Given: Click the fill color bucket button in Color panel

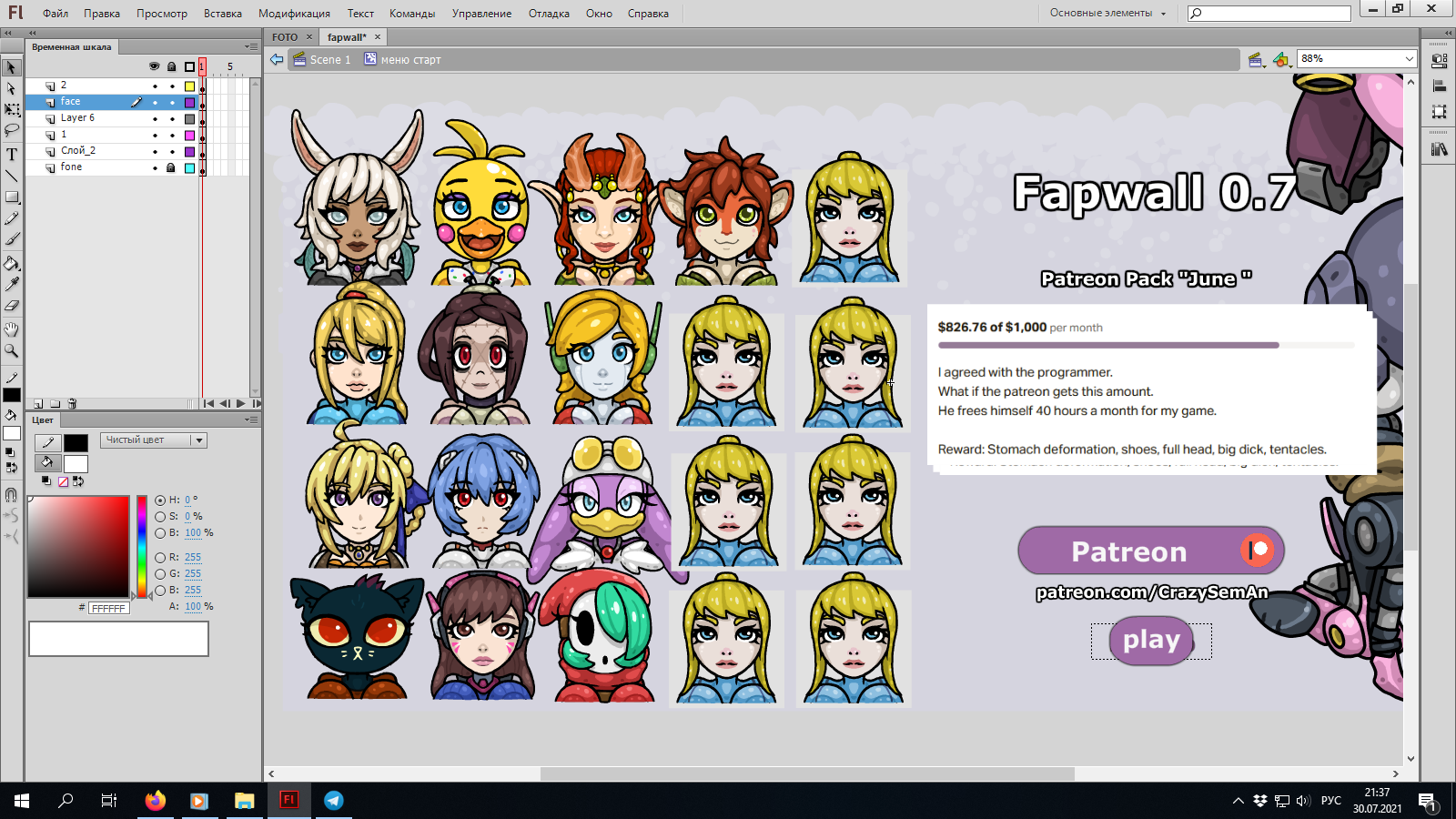Looking at the screenshot, I should pyautogui.click(x=48, y=463).
